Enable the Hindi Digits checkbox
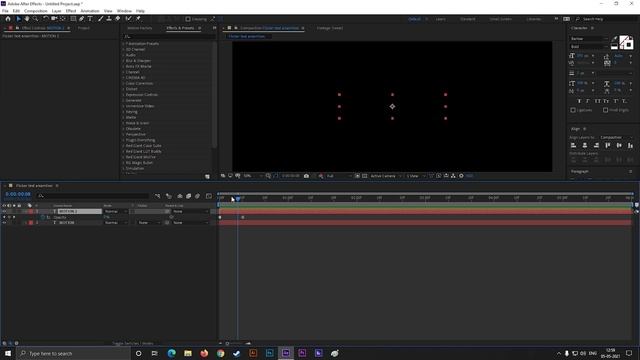 point(606,110)
